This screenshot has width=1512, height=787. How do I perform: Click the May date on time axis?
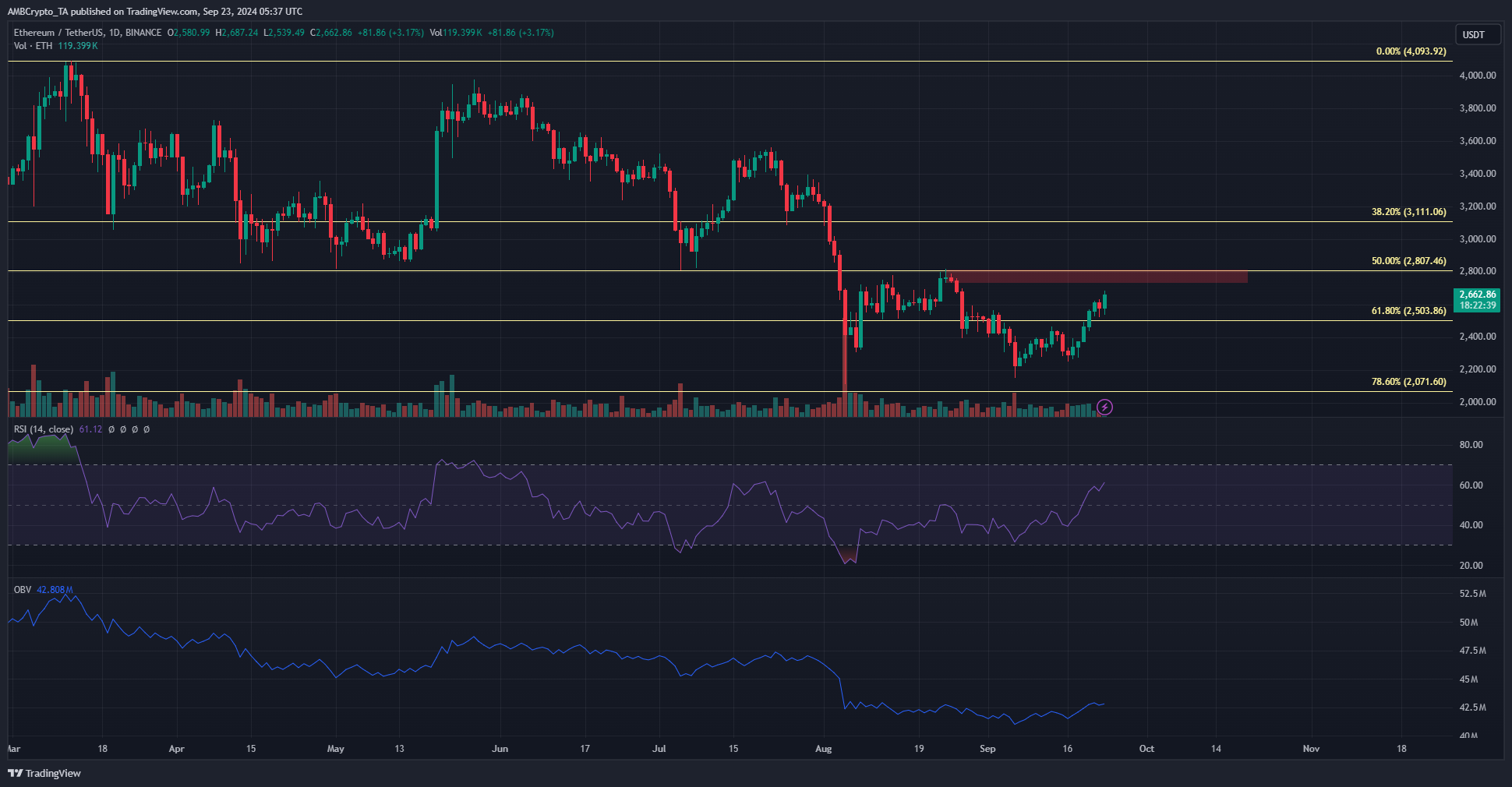[336, 749]
